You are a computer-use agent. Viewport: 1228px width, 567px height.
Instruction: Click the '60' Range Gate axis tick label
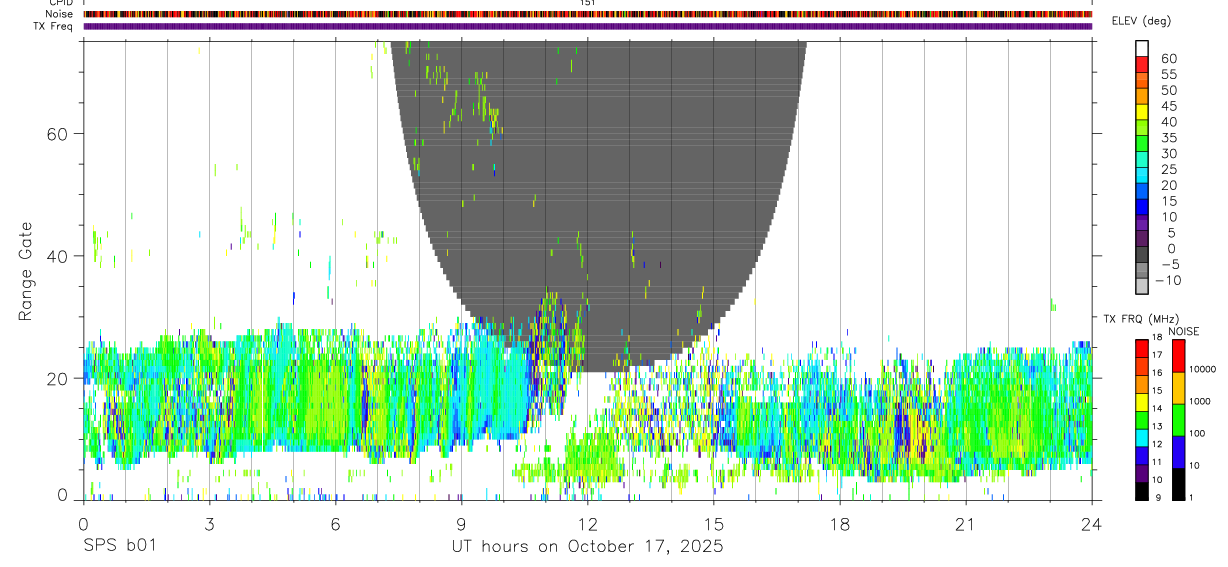pyautogui.click(x=58, y=134)
